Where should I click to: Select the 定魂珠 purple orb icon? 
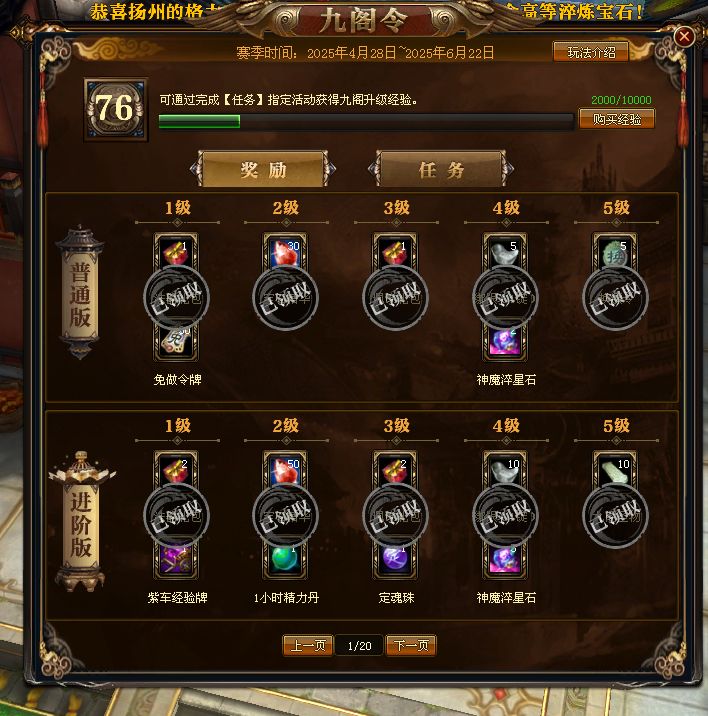pyautogui.click(x=395, y=561)
